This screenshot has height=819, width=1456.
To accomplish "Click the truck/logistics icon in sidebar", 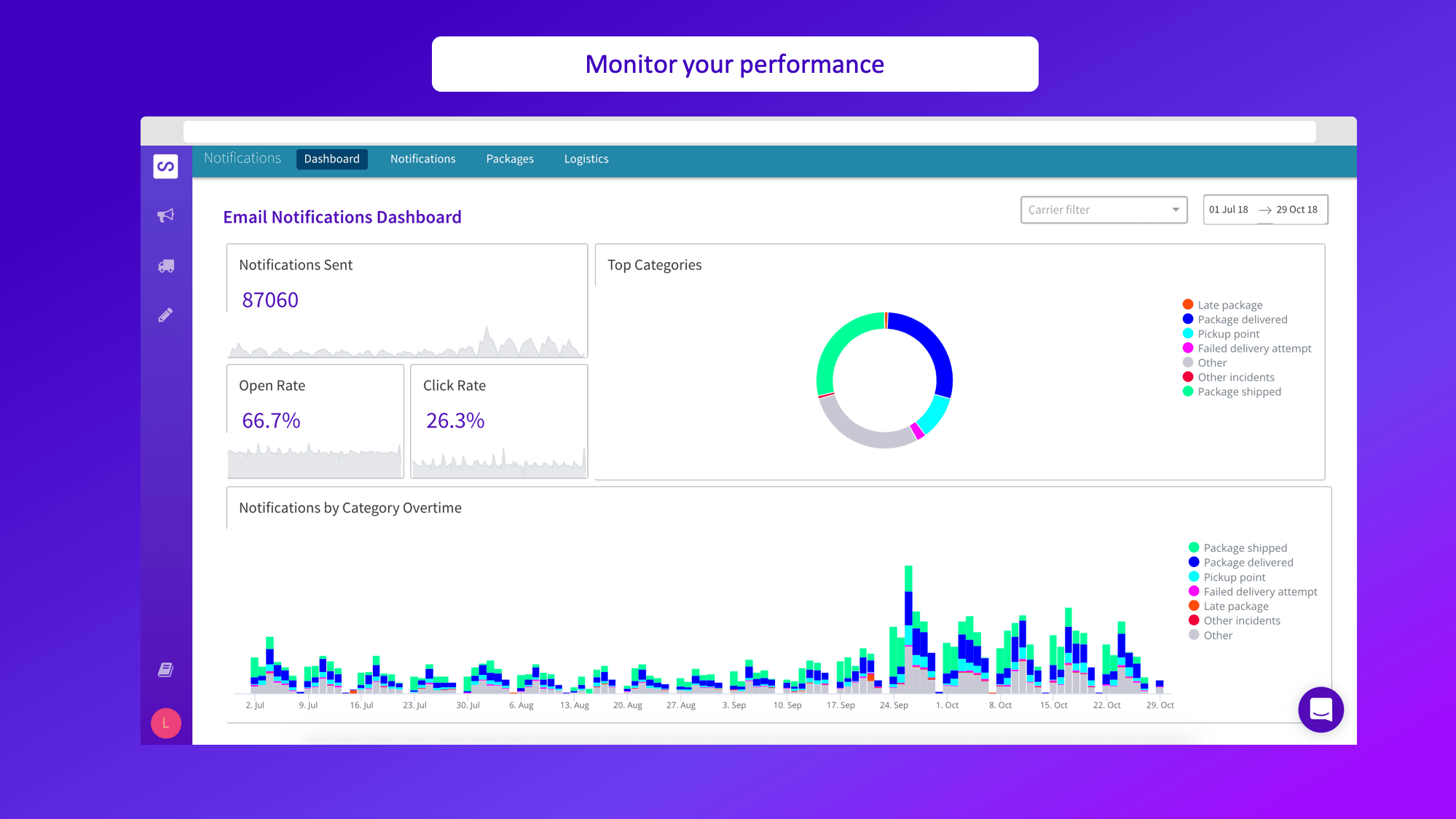I will click(166, 265).
